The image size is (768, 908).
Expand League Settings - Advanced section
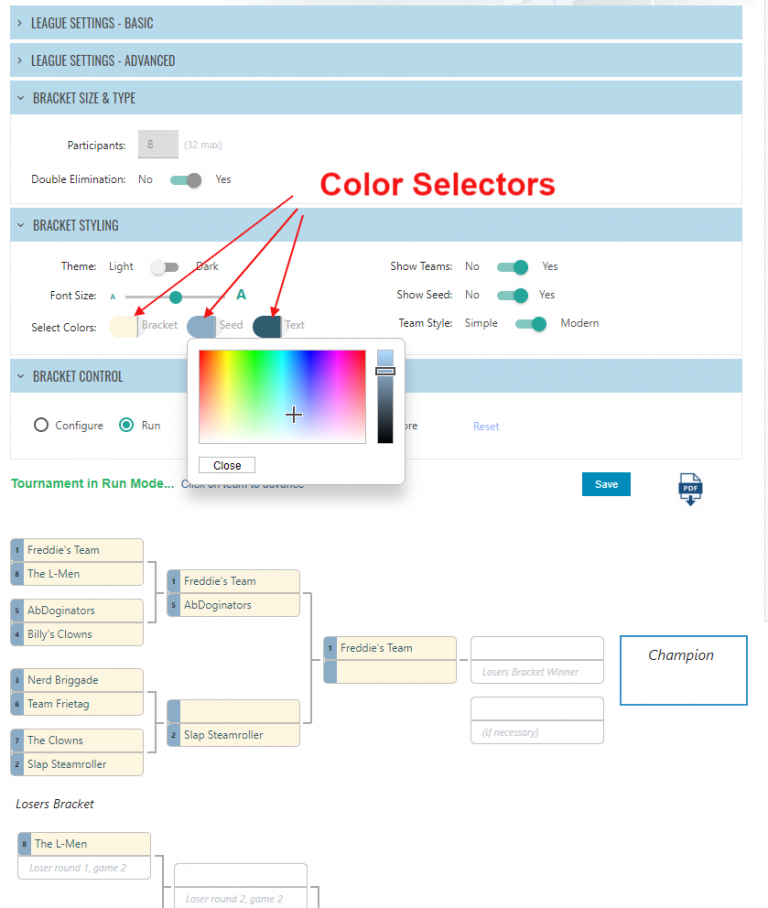pyautogui.click(x=102, y=61)
